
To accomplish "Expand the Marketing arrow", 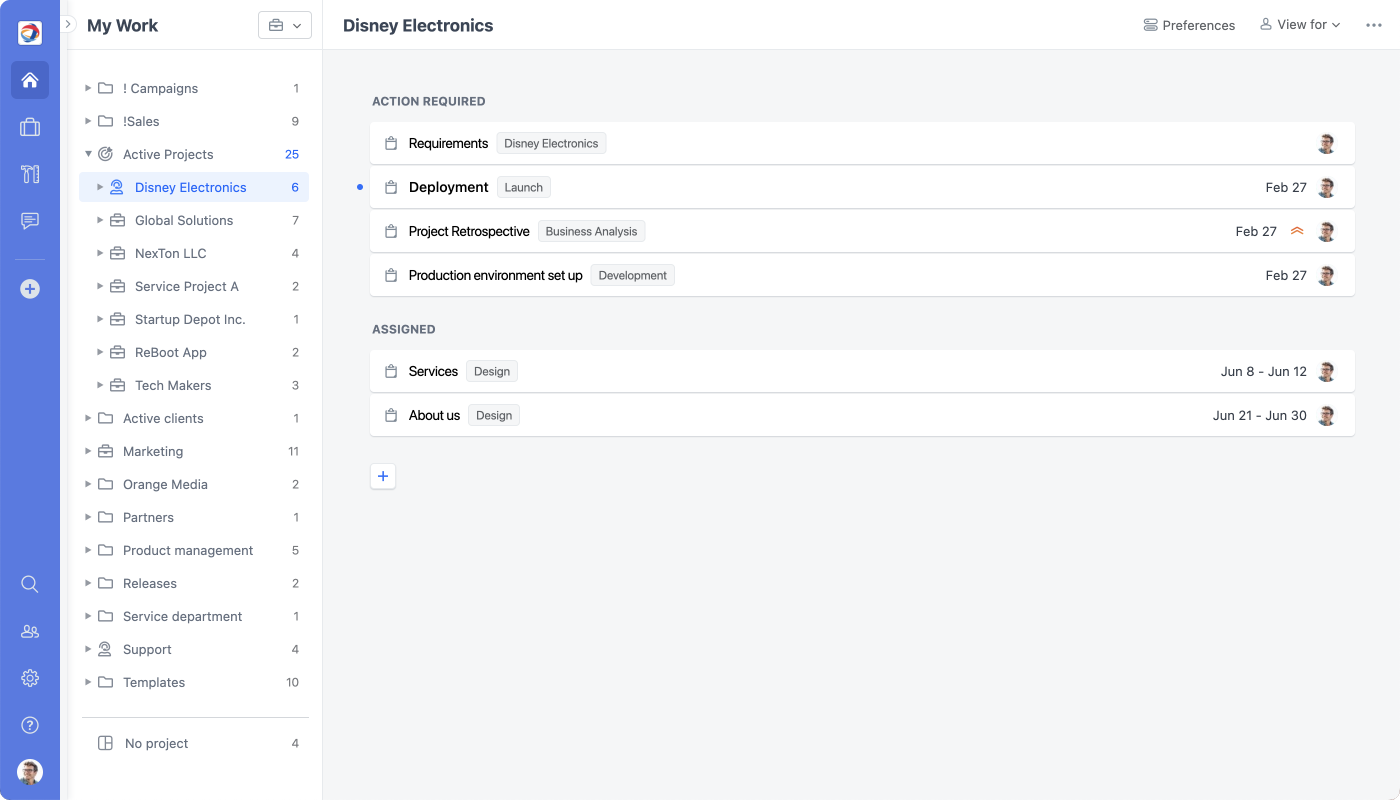I will 88,451.
